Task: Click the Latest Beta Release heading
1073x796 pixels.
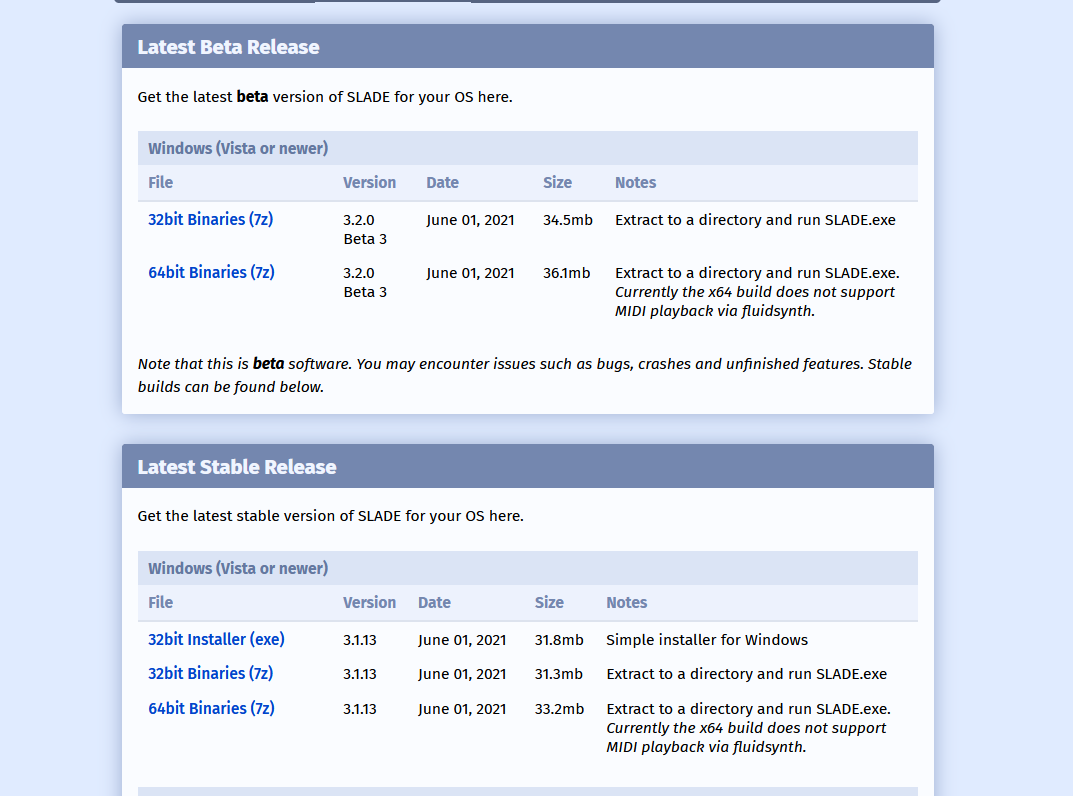Action: (229, 47)
